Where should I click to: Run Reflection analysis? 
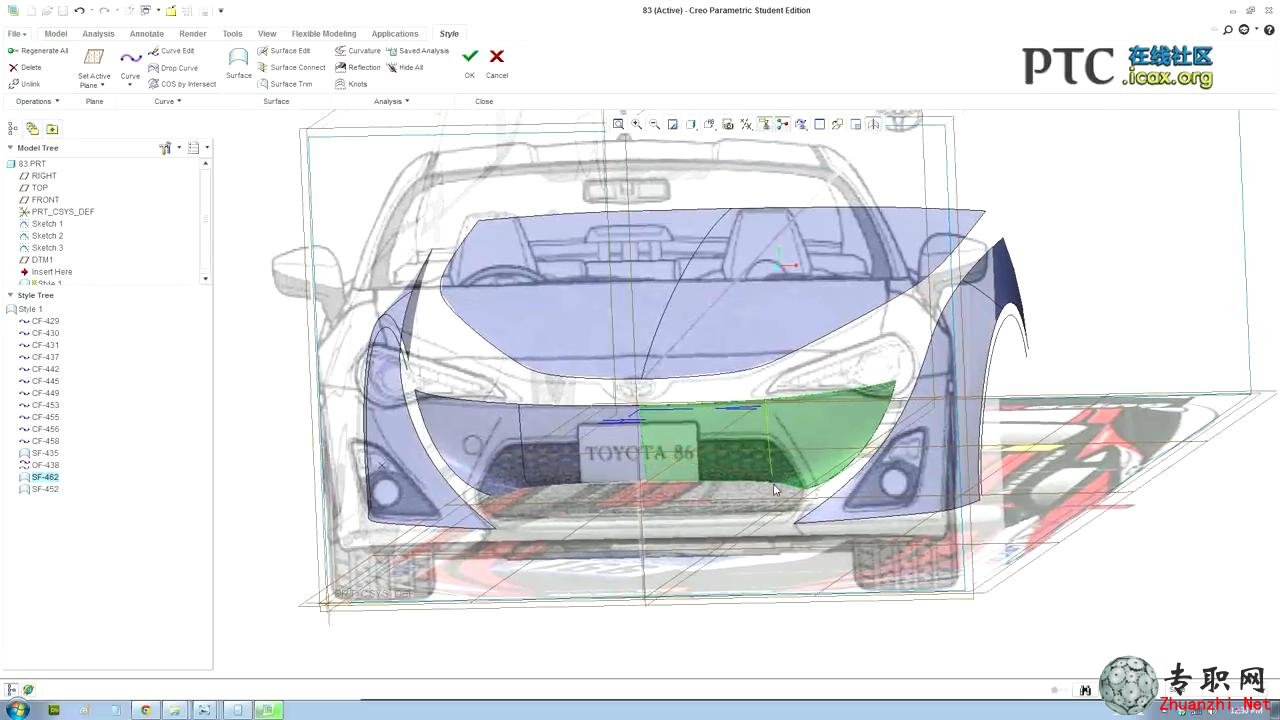[357, 68]
